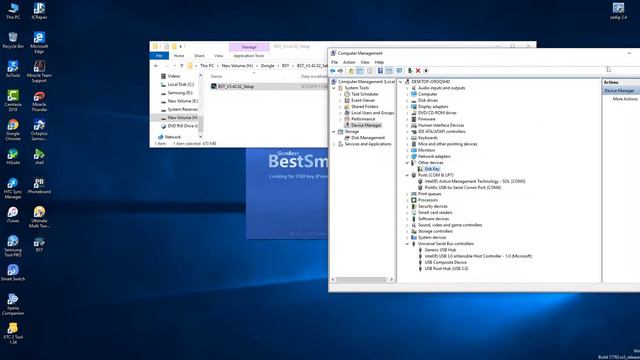
Task: Select the Xperia Companion desktop shortcut
Action: [x=13, y=304]
